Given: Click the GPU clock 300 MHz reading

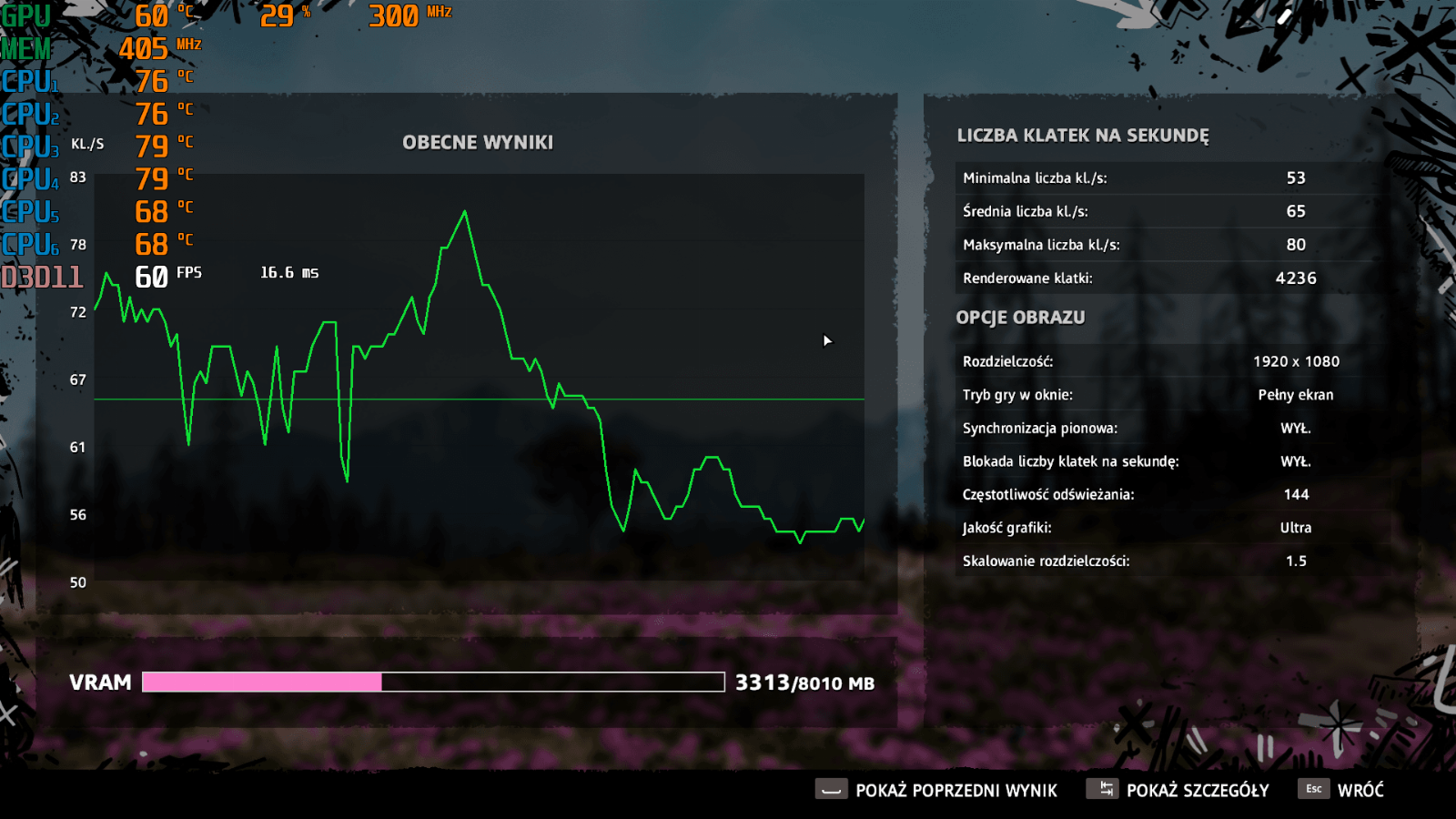Looking at the screenshot, I should click(409, 15).
